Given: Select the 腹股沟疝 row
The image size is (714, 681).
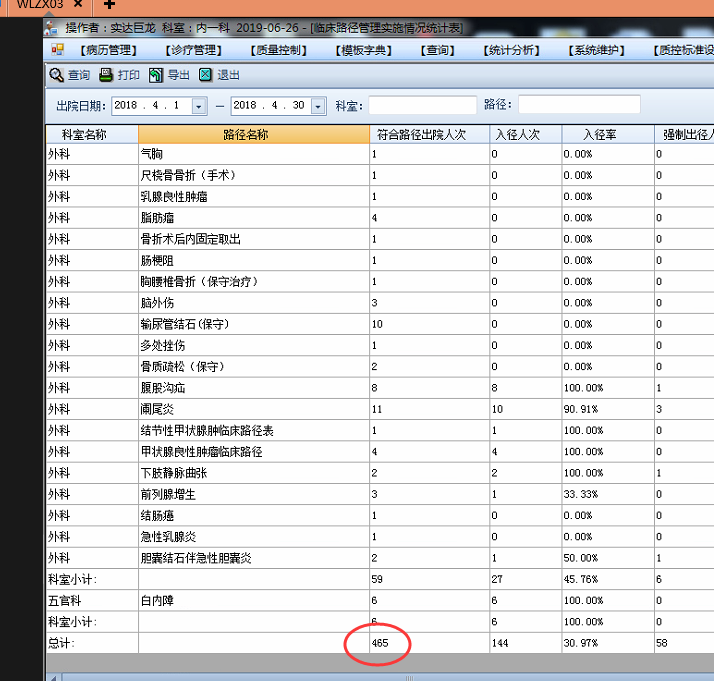Looking at the screenshot, I should [380, 388].
